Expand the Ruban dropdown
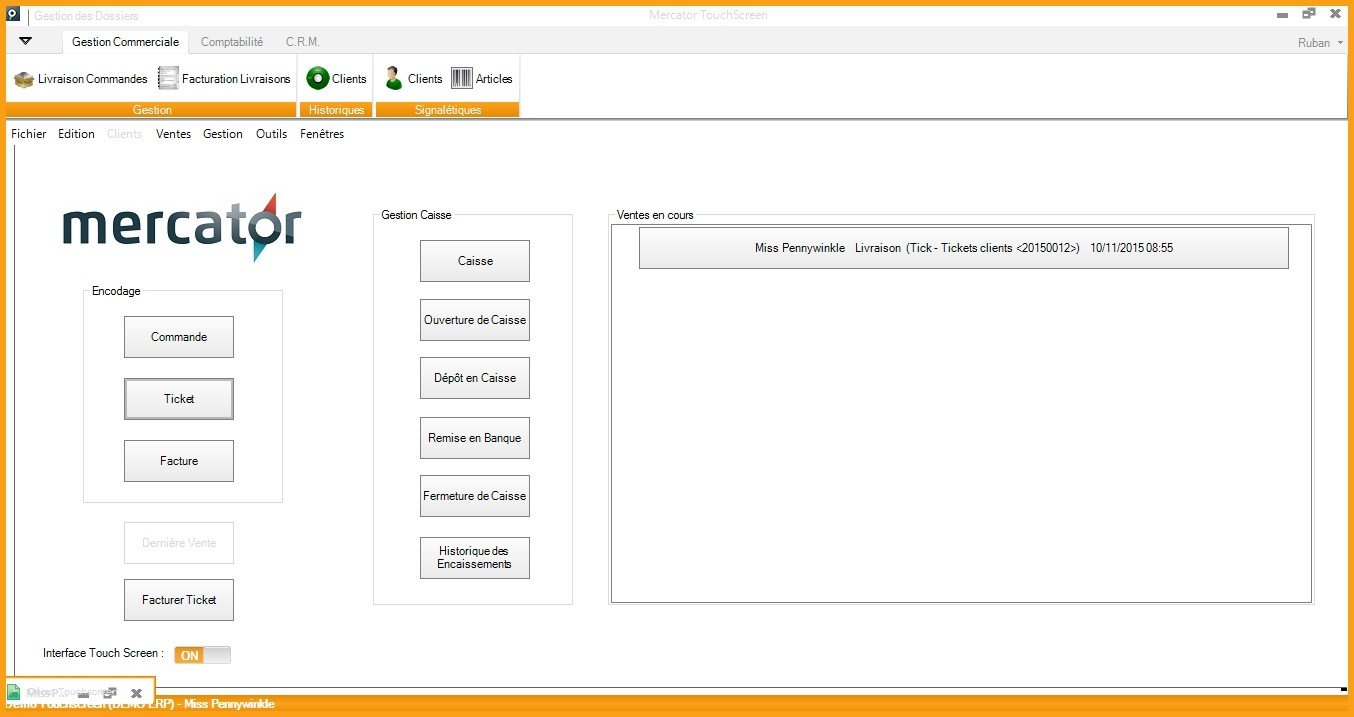The height and width of the screenshot is (717, 1354). pos(1320,43)
